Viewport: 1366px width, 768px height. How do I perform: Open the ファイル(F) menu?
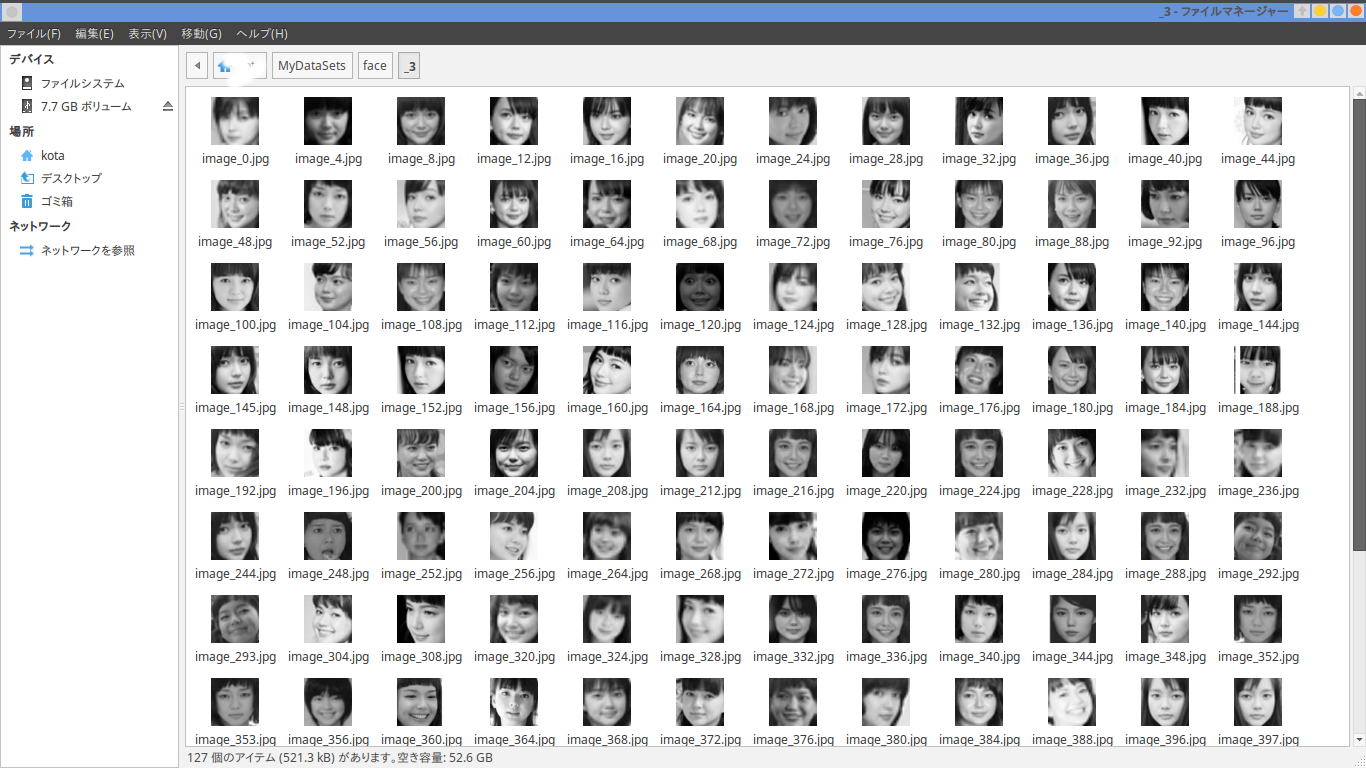click(x=34, y=33)
